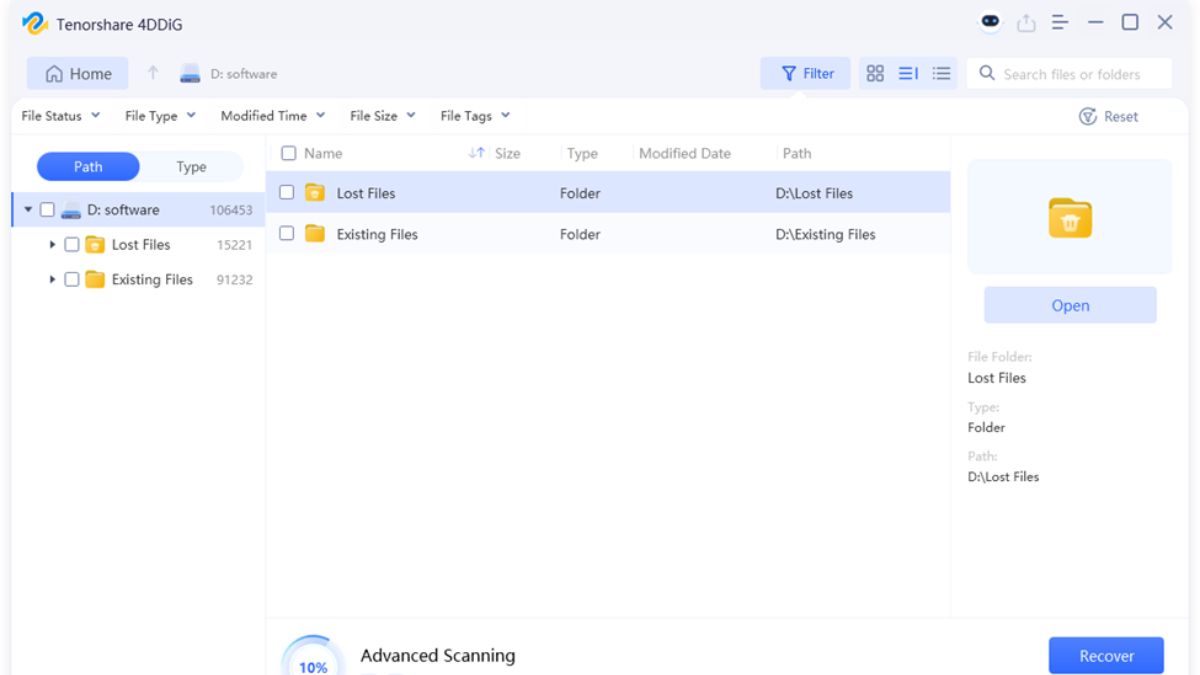The image size is (1200, 675).
Task: Click the large folder preview thumbnail
Action: point(1070,217)
